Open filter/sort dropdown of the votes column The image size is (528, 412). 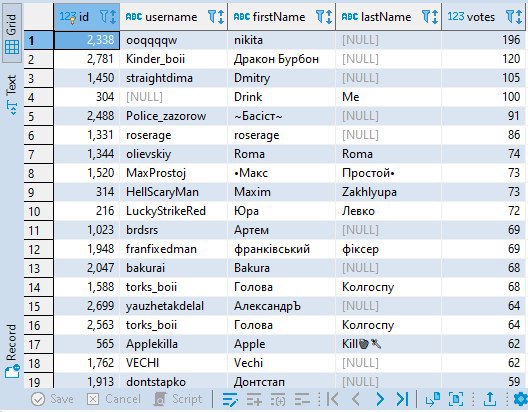tap(514, 16)
